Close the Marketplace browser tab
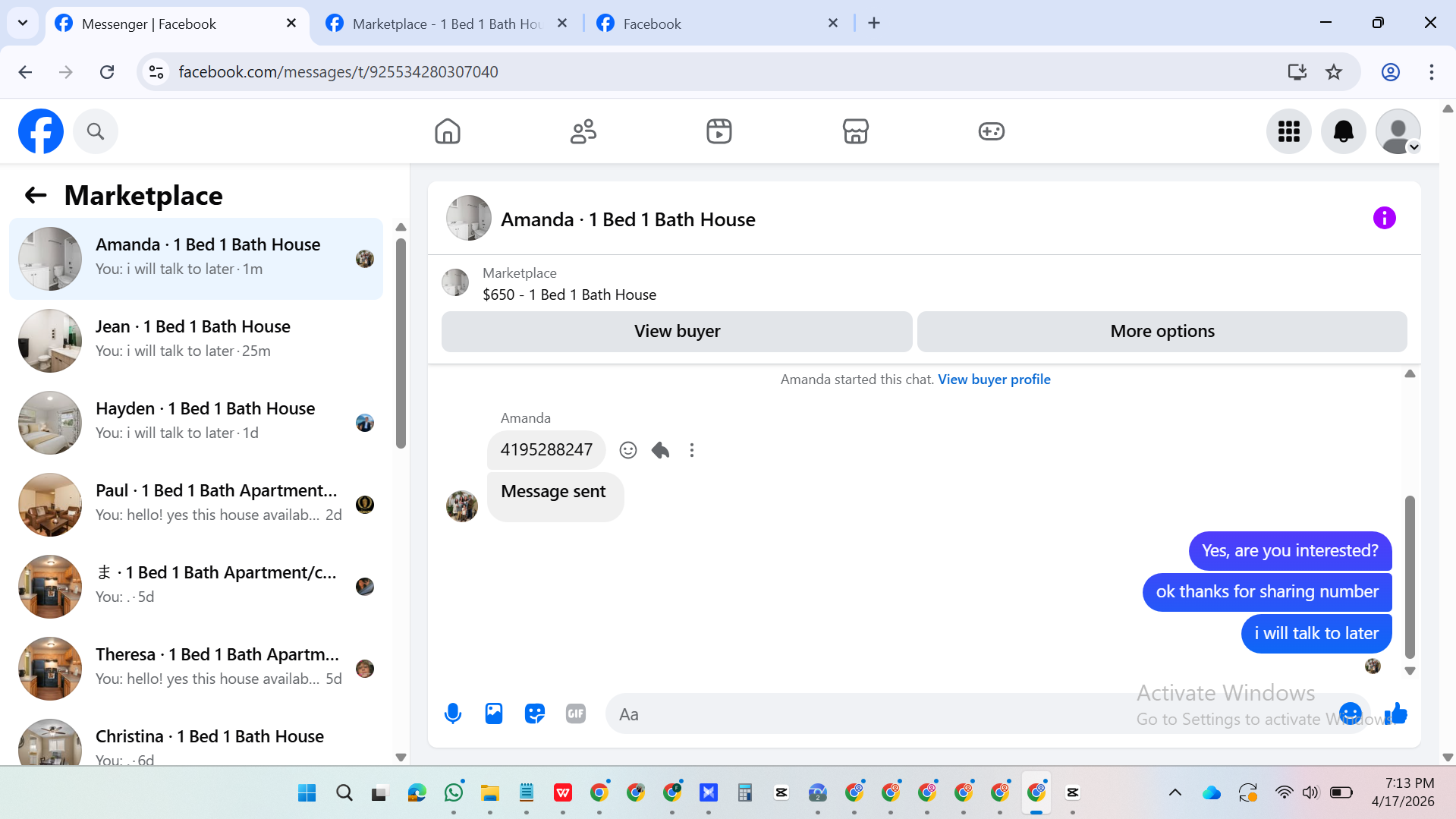The width and height of the screenshot is (1456, 819). [x=562, y=24]
